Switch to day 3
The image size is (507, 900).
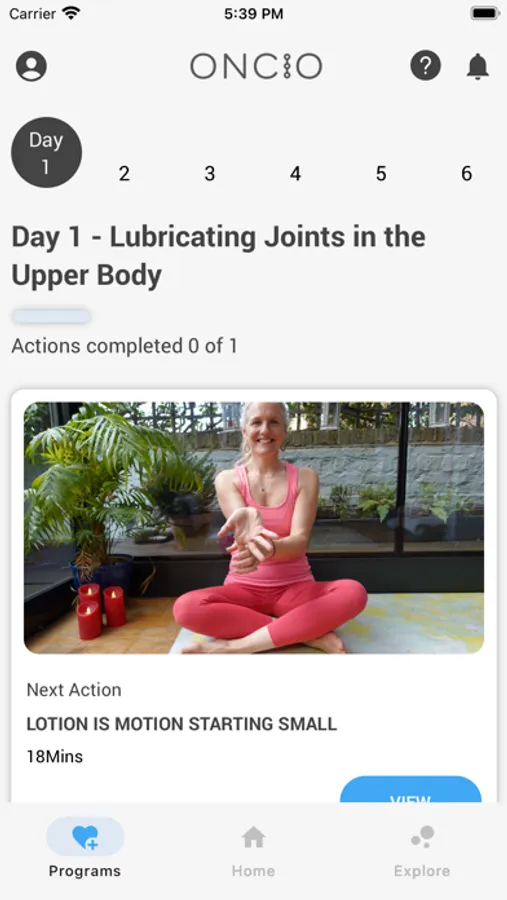210,173
